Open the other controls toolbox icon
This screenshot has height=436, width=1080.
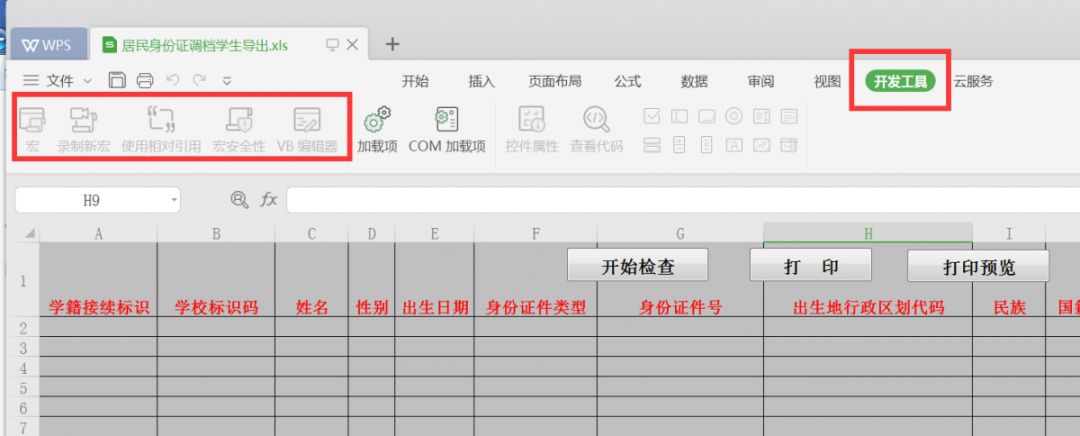789,145
